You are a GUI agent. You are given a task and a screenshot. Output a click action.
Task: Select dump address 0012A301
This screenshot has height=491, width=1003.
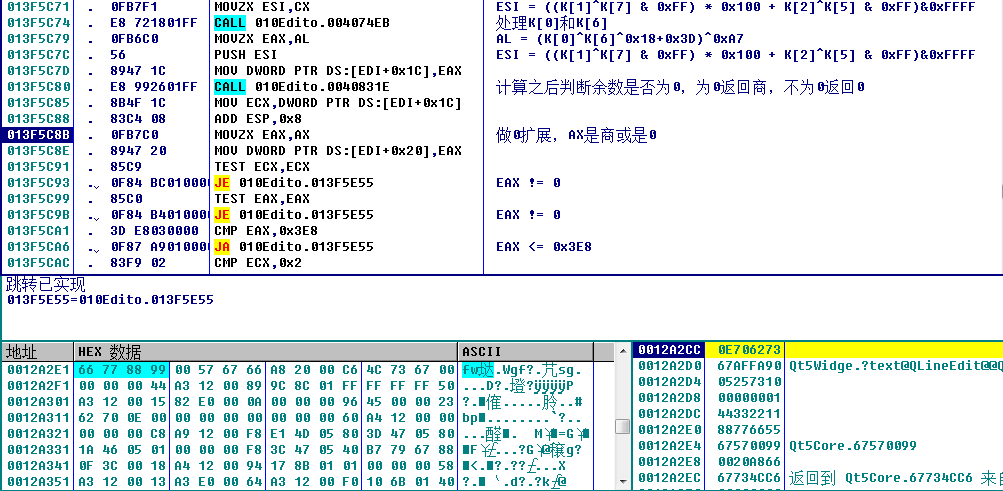coord(37,401)
